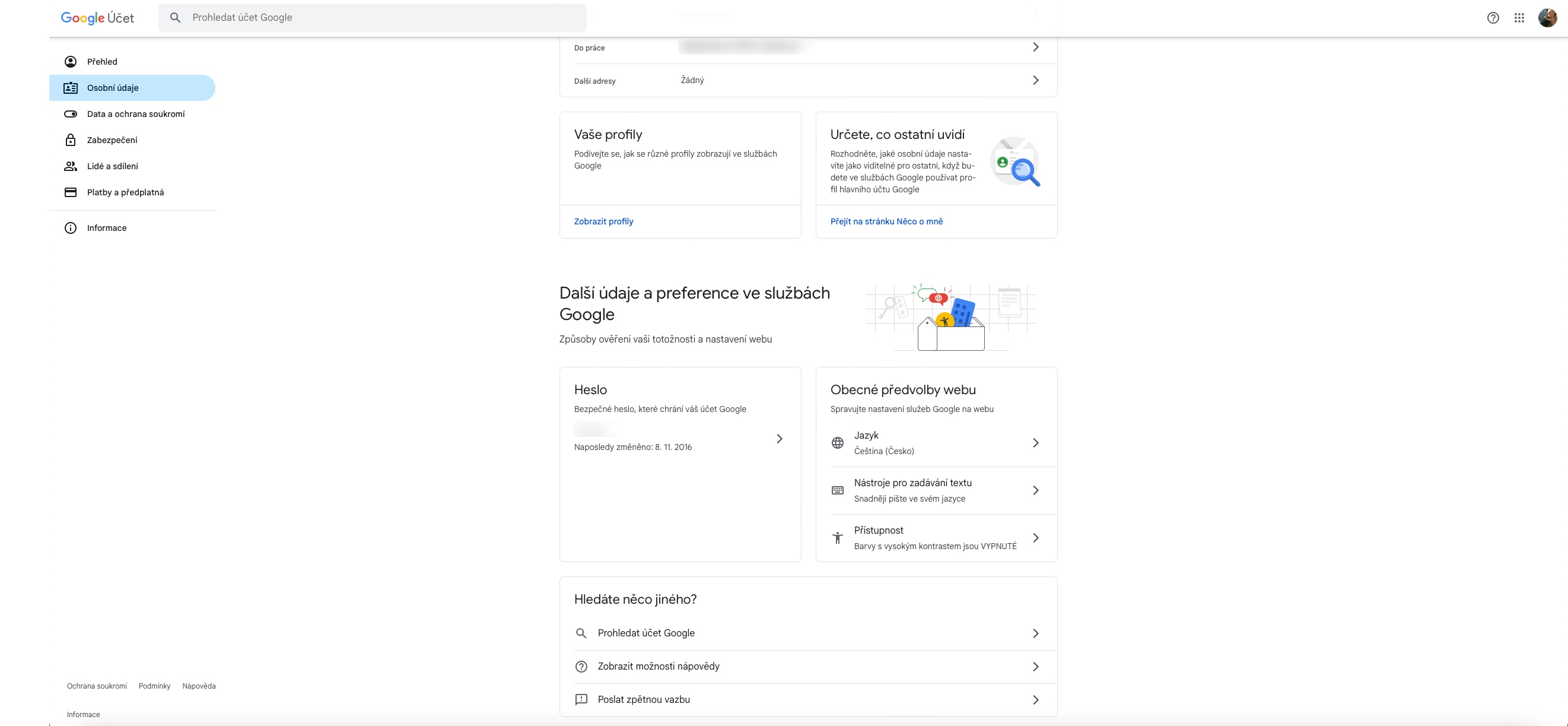Click the globe icon next to Jazyk
The width and height of the screenshot is (1568, 726).
coord(838,443)
